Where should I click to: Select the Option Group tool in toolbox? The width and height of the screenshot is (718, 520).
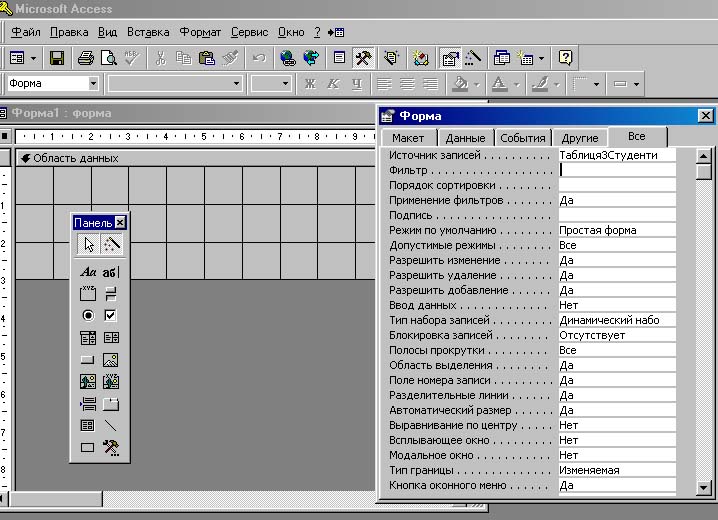tap(88, 293)
